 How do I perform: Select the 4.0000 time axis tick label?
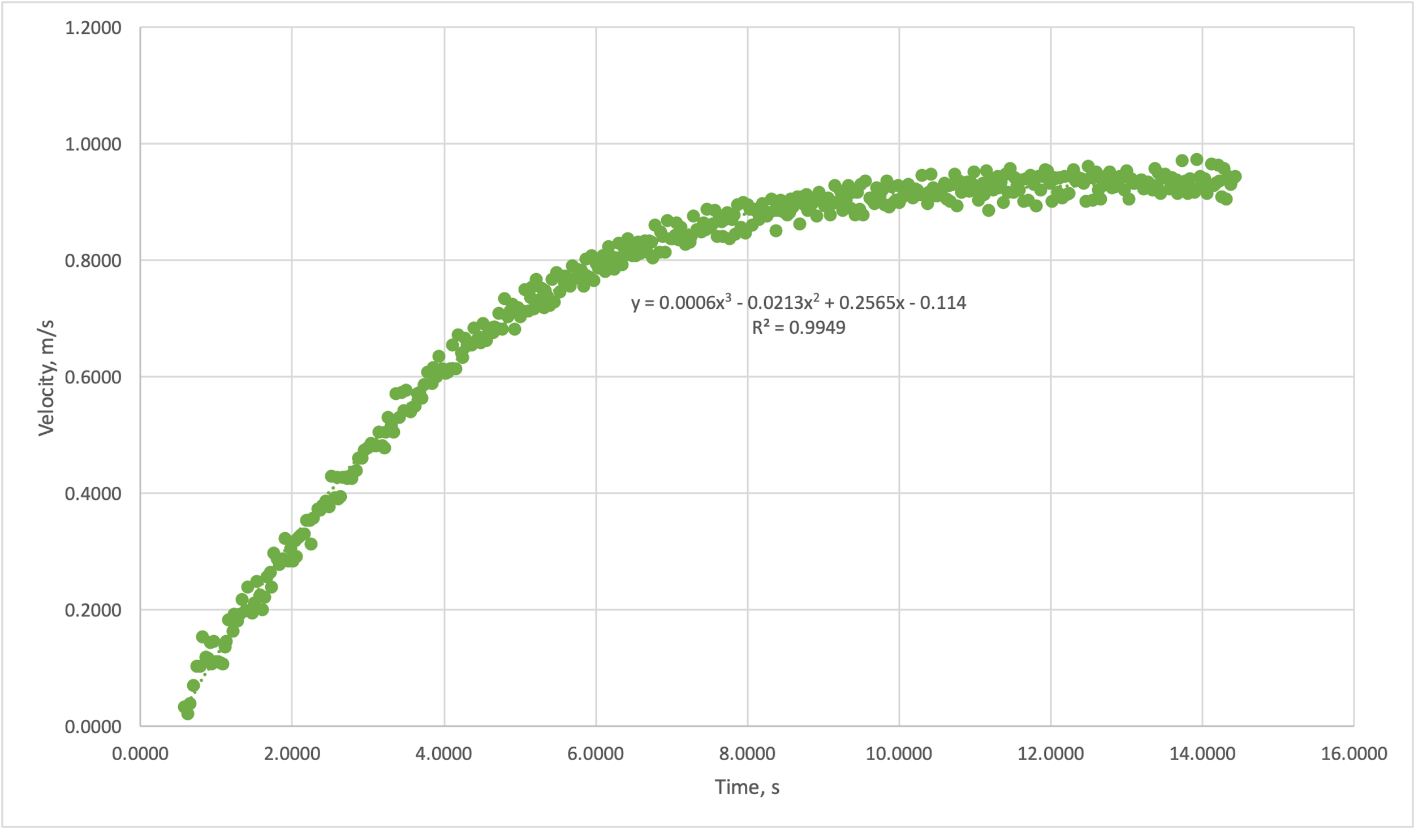(443, 751)
